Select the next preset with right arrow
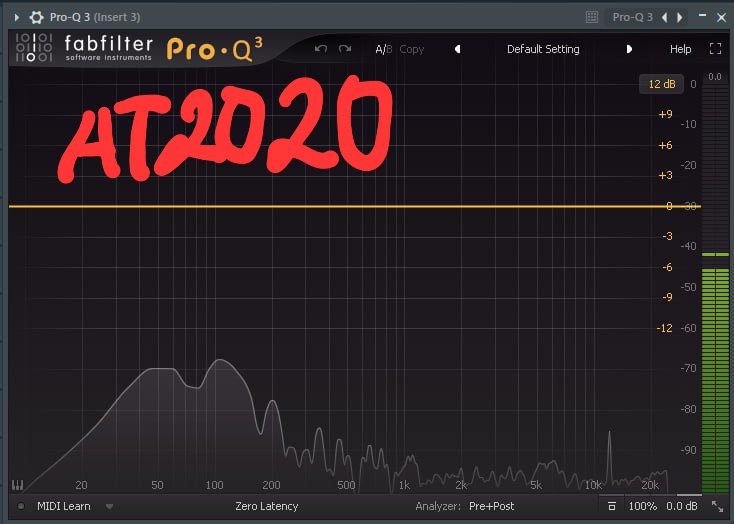The width and height of the screenshot is (734, 524). [x=629, y=49]
